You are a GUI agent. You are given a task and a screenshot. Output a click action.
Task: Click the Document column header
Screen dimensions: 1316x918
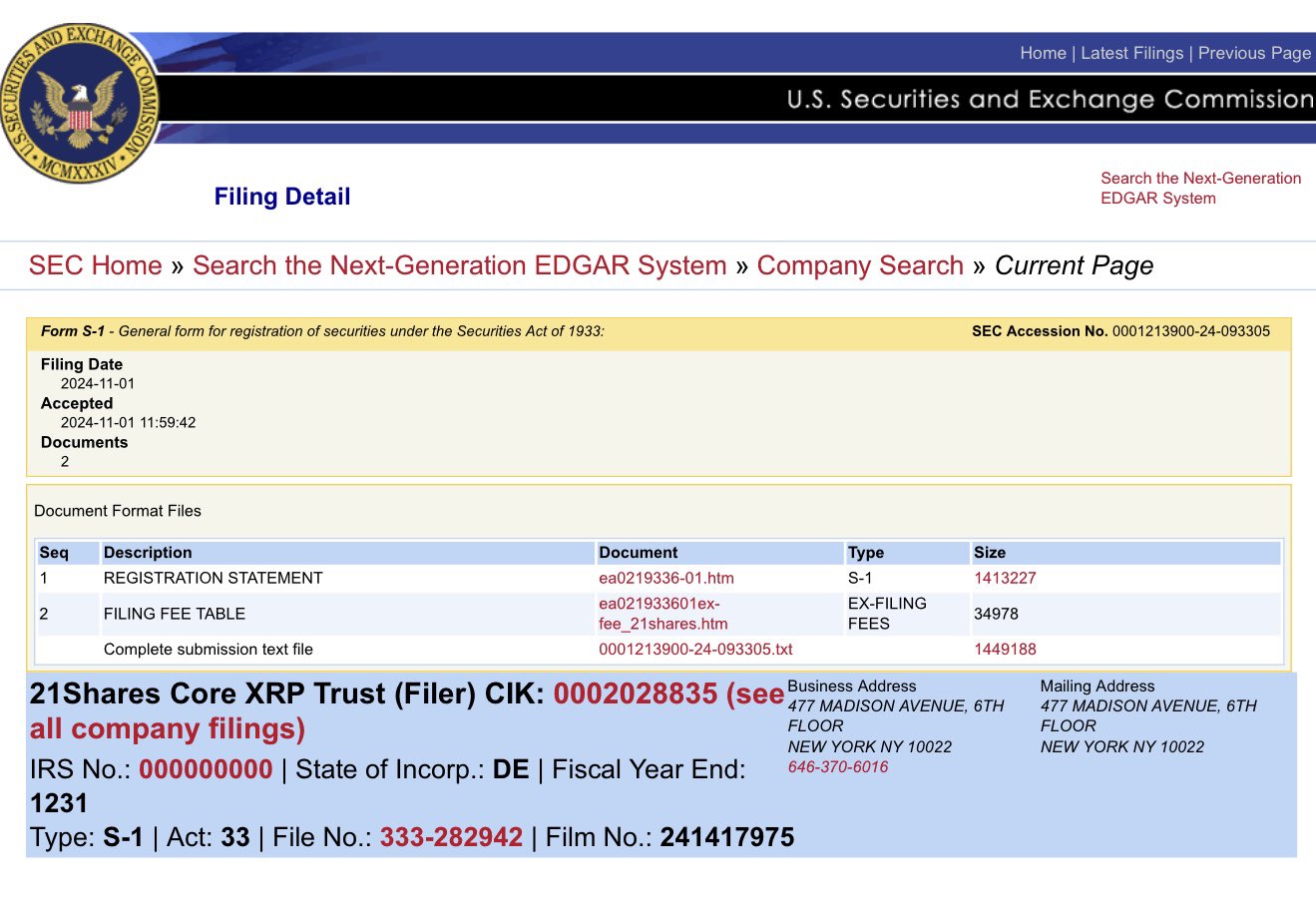[639, 553]
